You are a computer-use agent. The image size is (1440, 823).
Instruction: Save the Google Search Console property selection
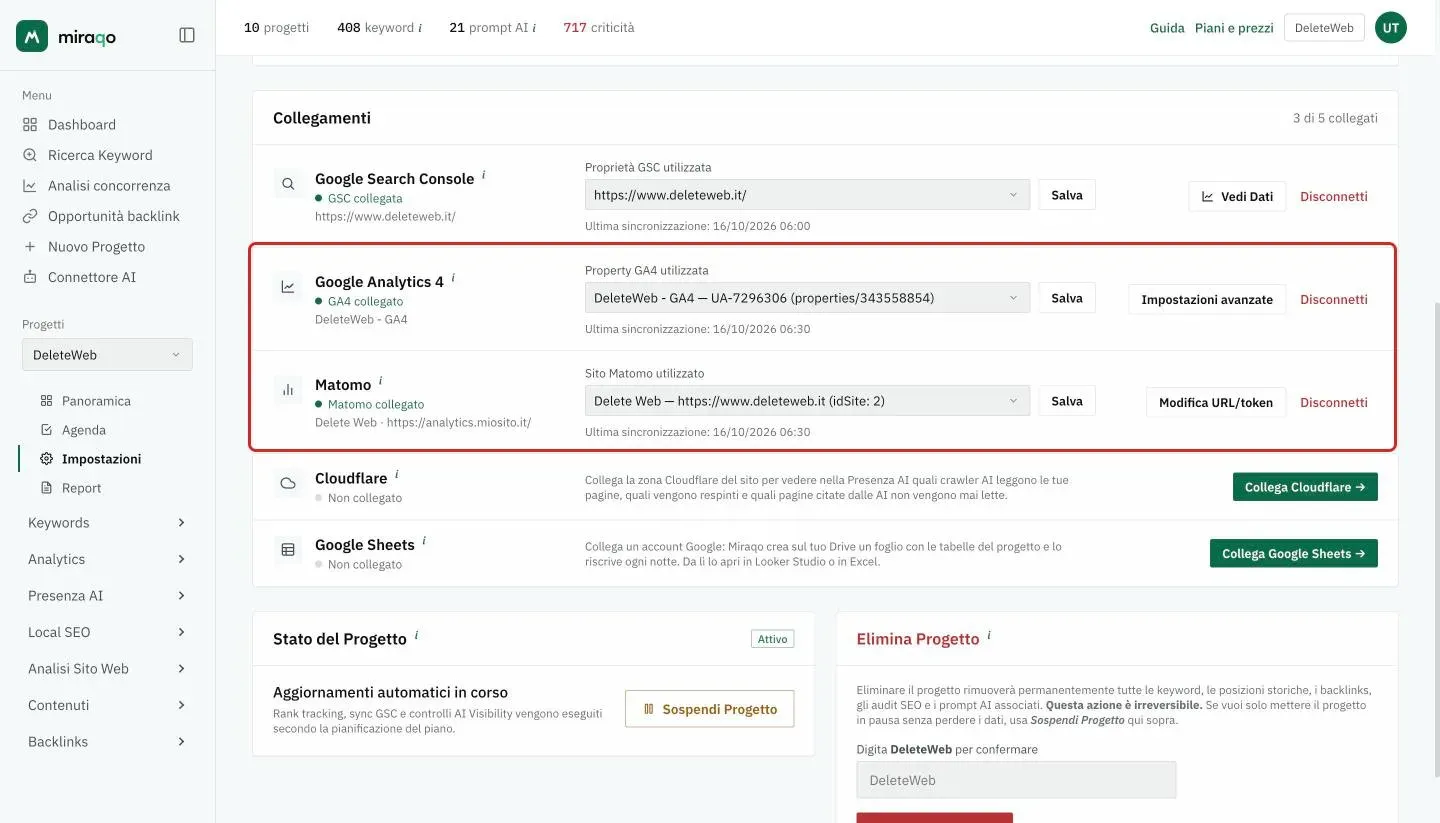click(1067, 195)
